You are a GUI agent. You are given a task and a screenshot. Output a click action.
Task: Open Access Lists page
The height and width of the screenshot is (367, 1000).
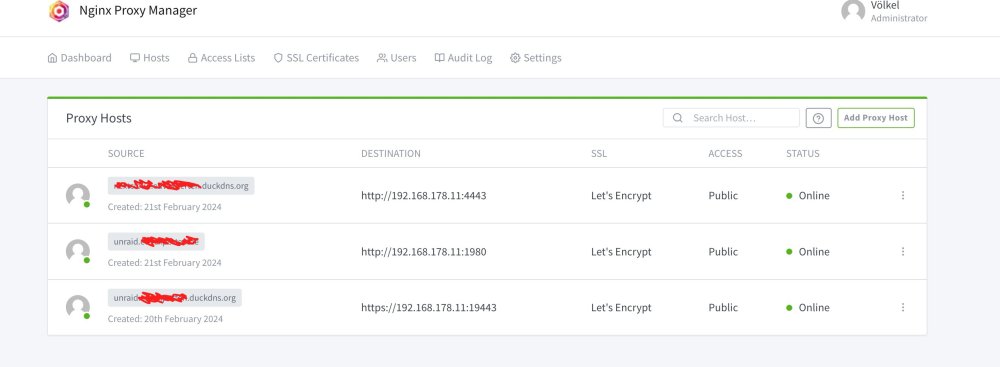(x=221, y=57)
